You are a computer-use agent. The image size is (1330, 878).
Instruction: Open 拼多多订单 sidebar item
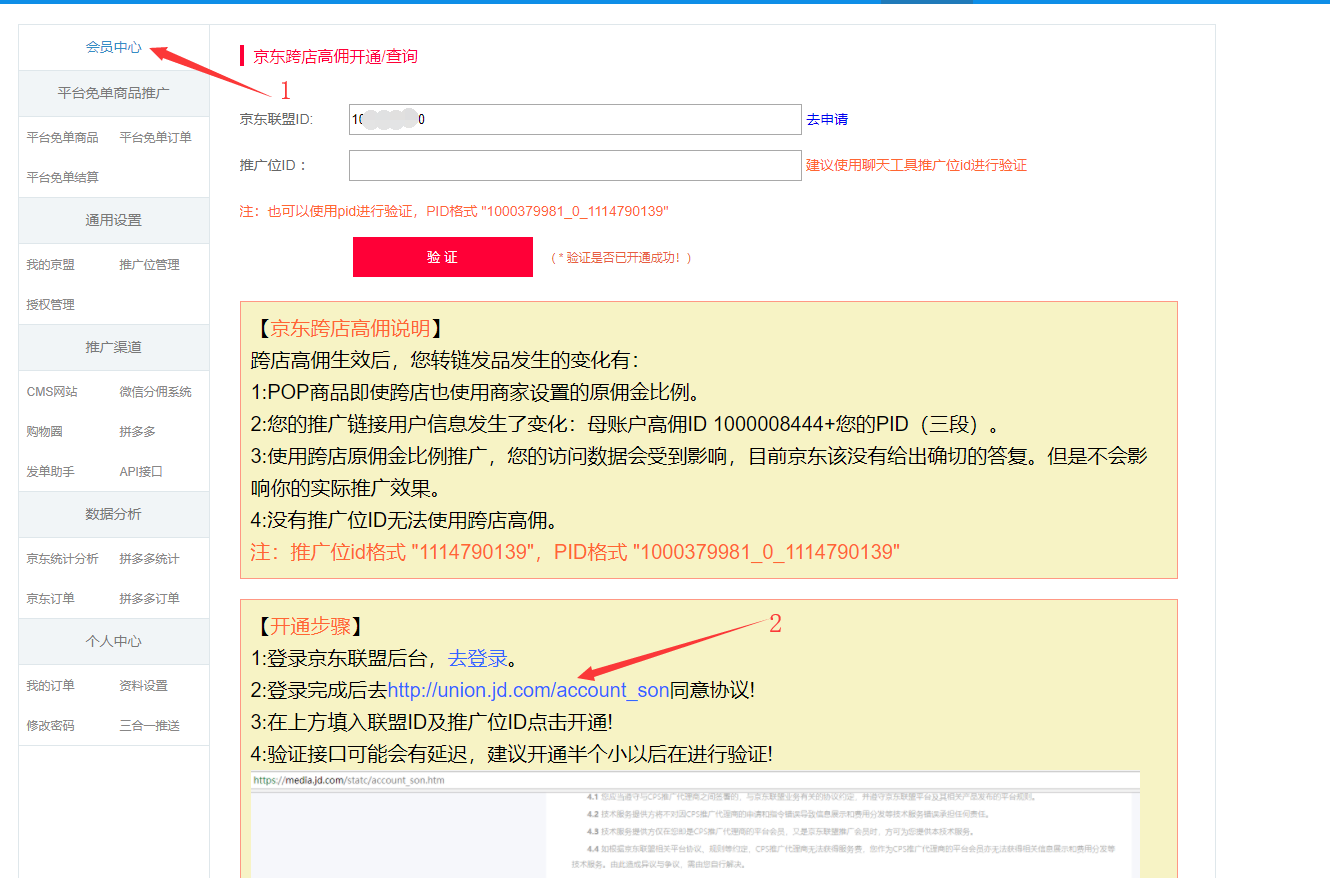point(149,598)
